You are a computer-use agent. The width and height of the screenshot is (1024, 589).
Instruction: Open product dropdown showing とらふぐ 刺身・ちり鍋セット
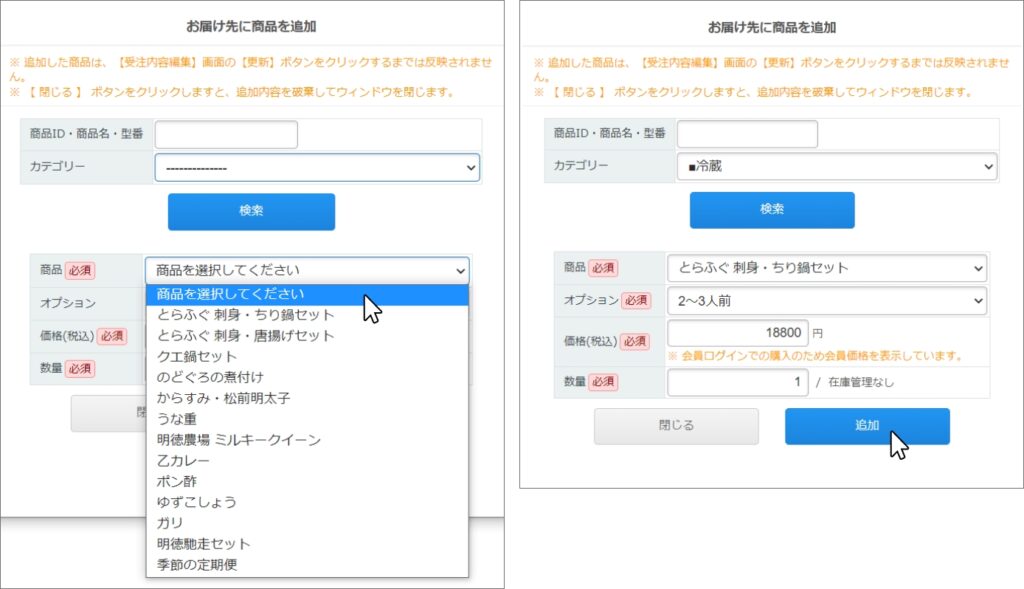826,268
